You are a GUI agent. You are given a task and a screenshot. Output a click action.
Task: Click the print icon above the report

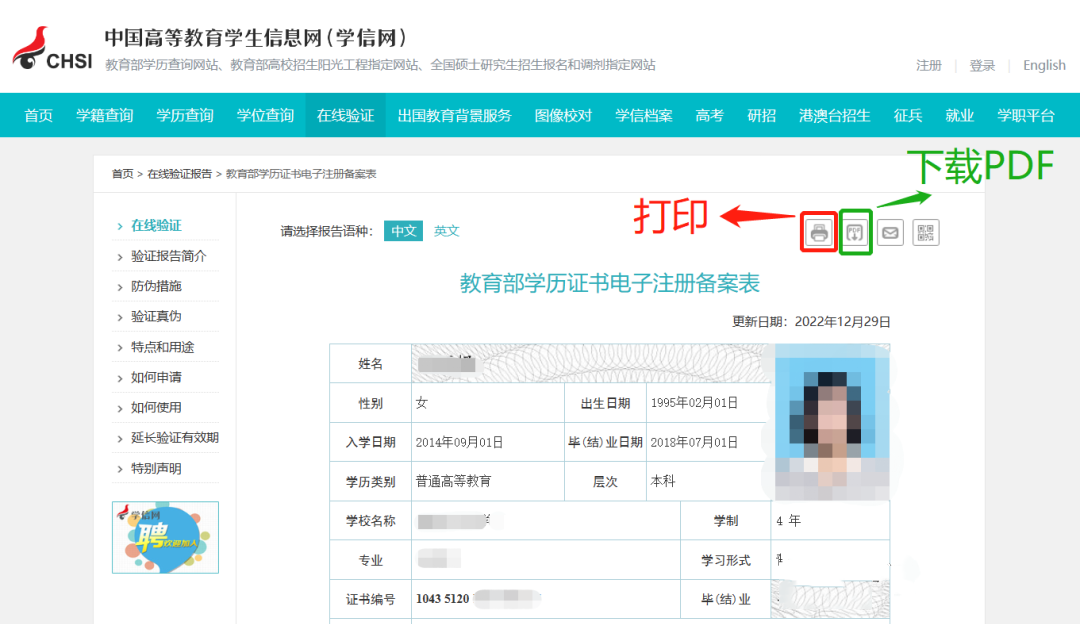[817, 231]
